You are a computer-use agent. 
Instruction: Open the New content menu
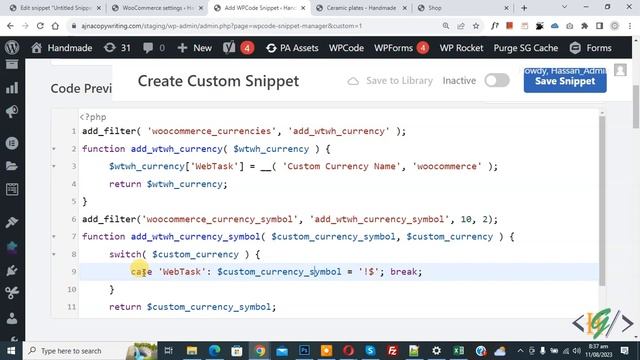[x=195, y=48]
